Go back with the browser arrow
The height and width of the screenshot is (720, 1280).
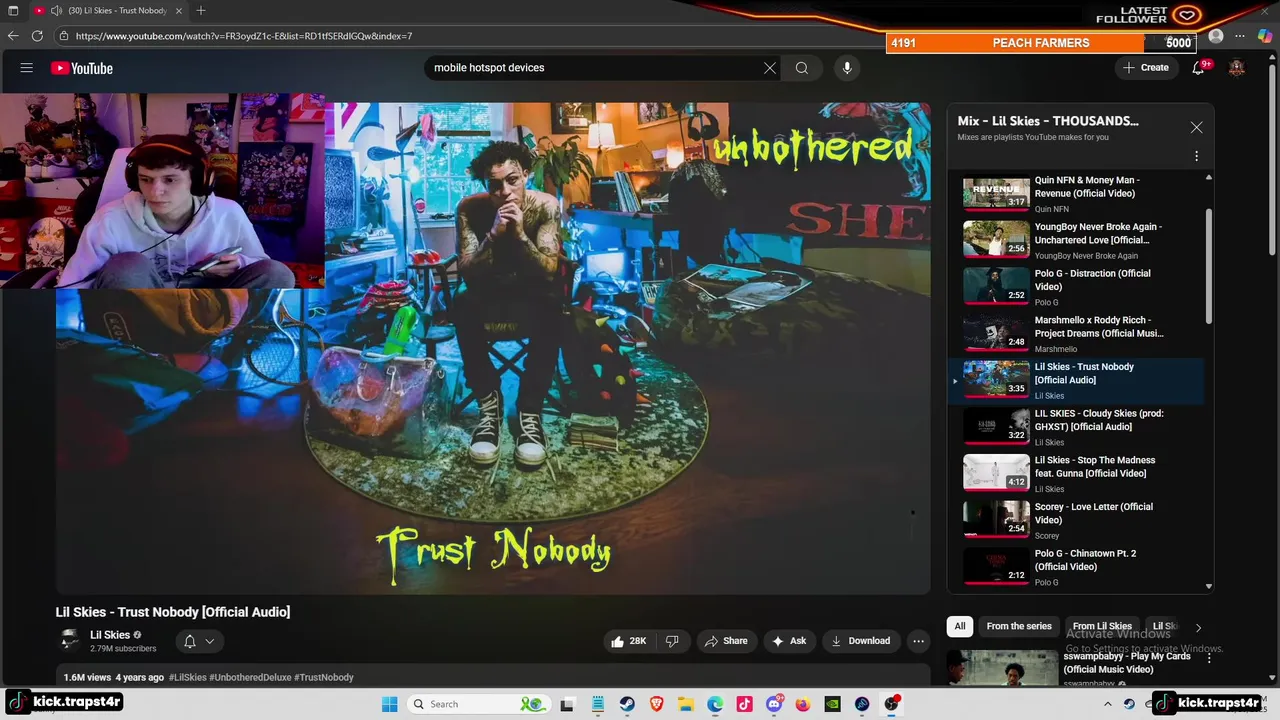click(13, 36)
